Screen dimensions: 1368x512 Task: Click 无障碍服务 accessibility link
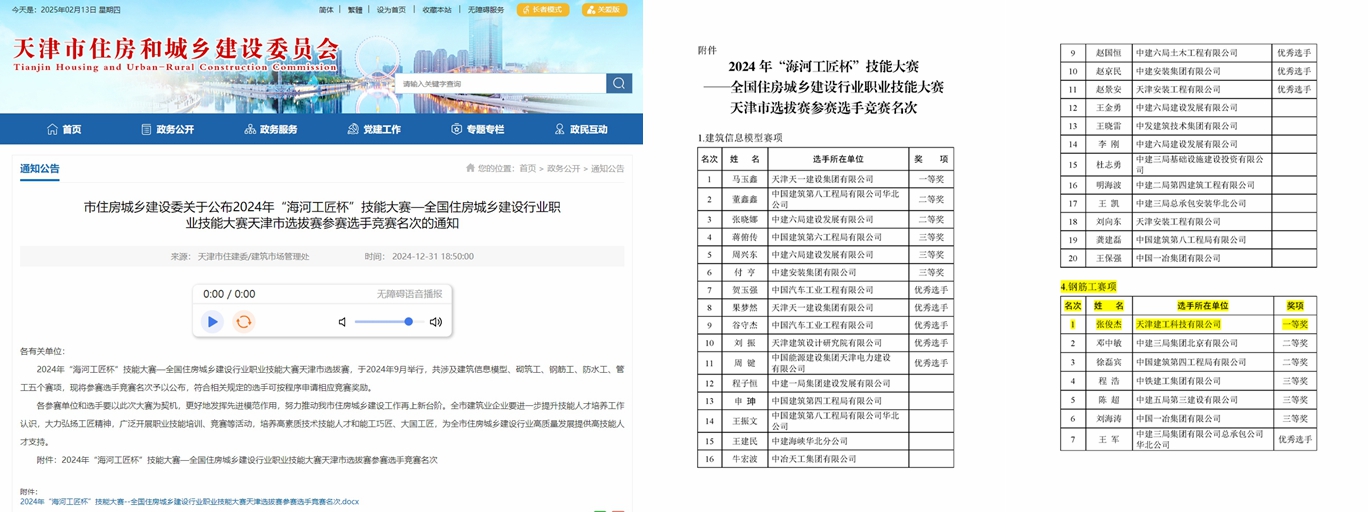[x=486, y=10]
